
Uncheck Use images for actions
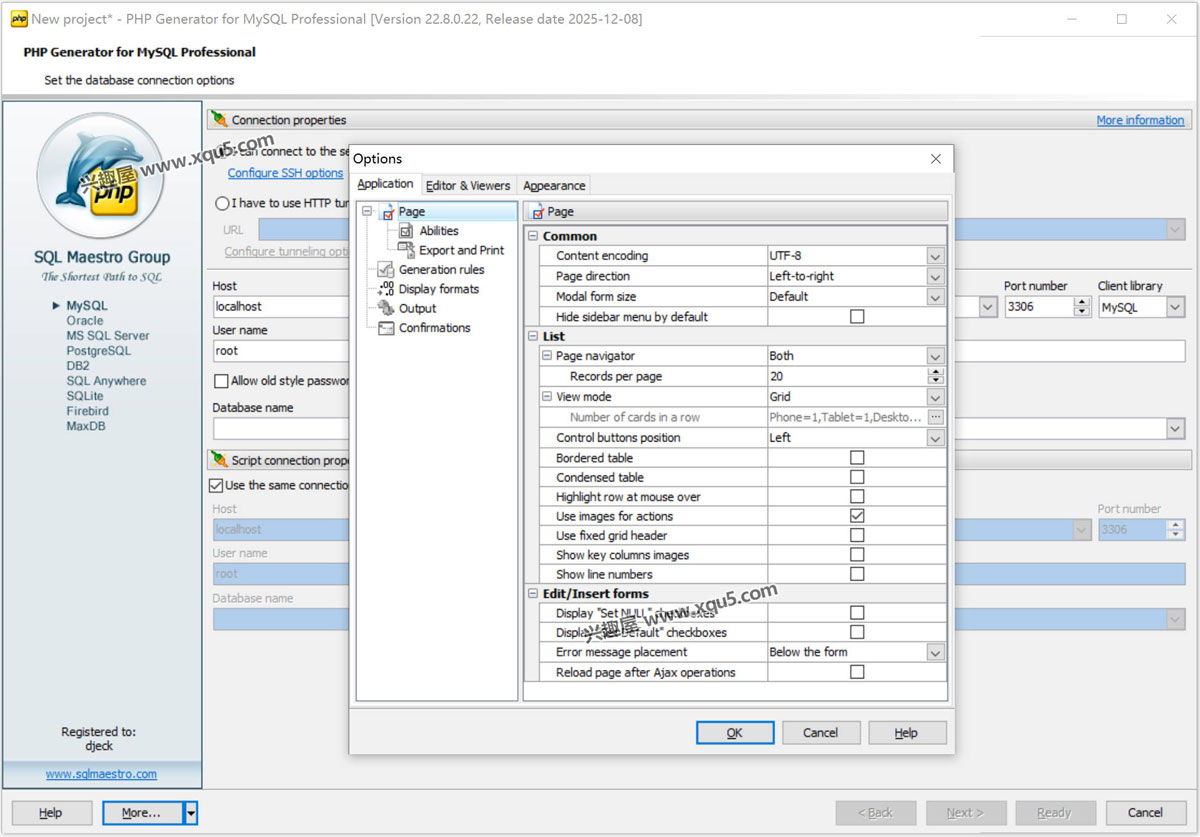pos(856,516)
